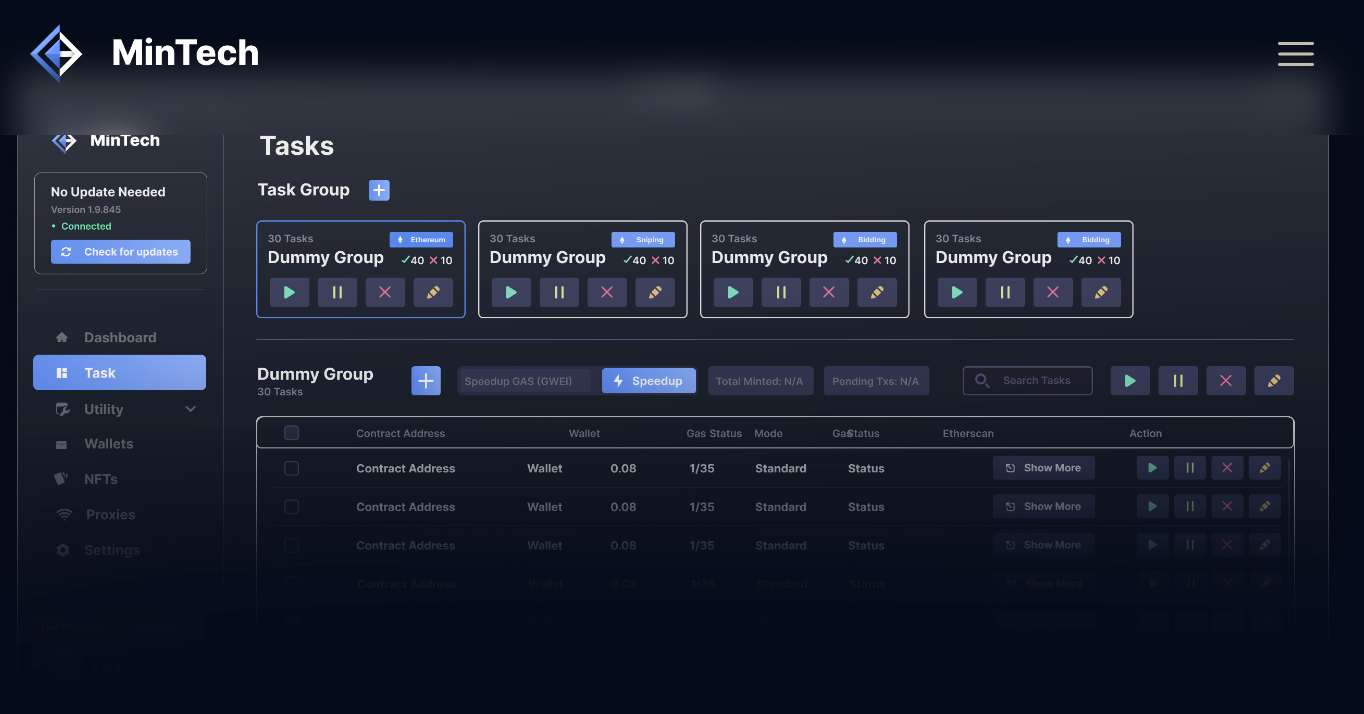Pause the Ethereum task group card
Screen dimensions: 1364x714
point(337,293)
